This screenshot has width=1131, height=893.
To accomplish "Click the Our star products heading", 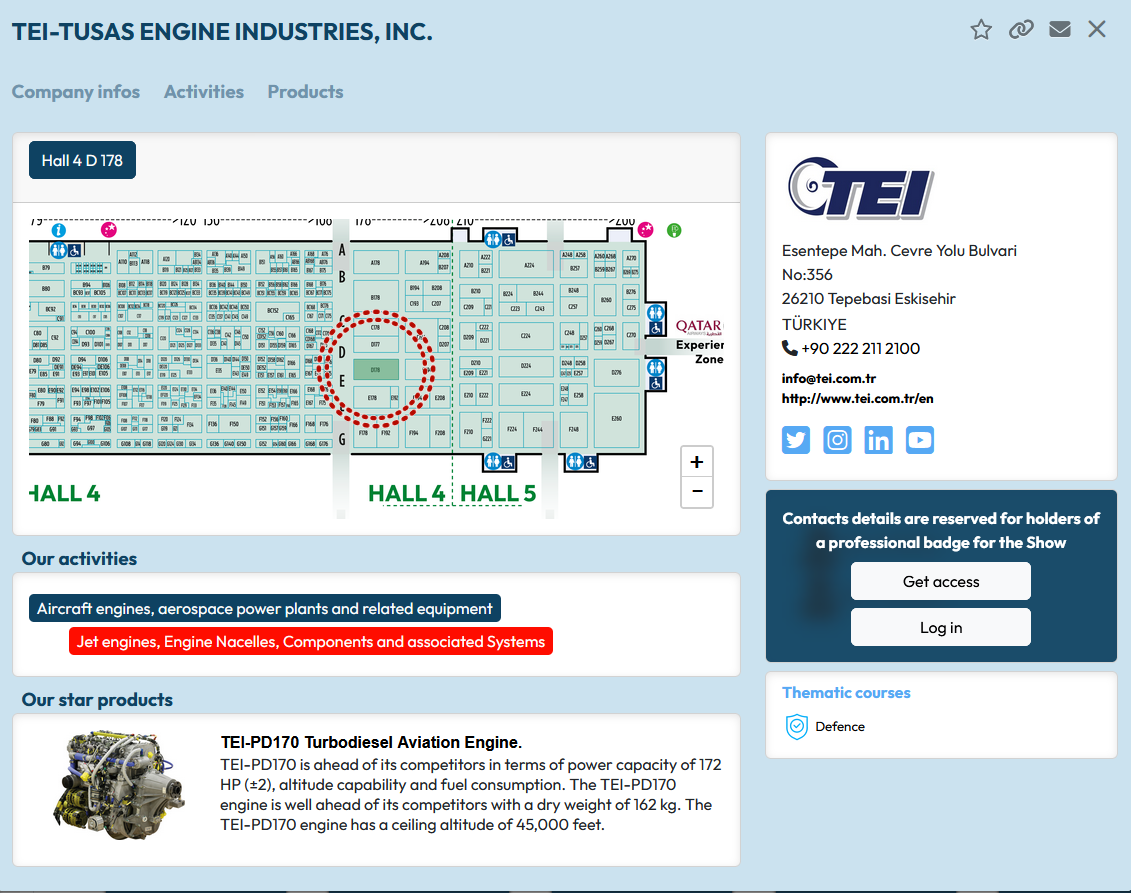I will tap(97, 700).
